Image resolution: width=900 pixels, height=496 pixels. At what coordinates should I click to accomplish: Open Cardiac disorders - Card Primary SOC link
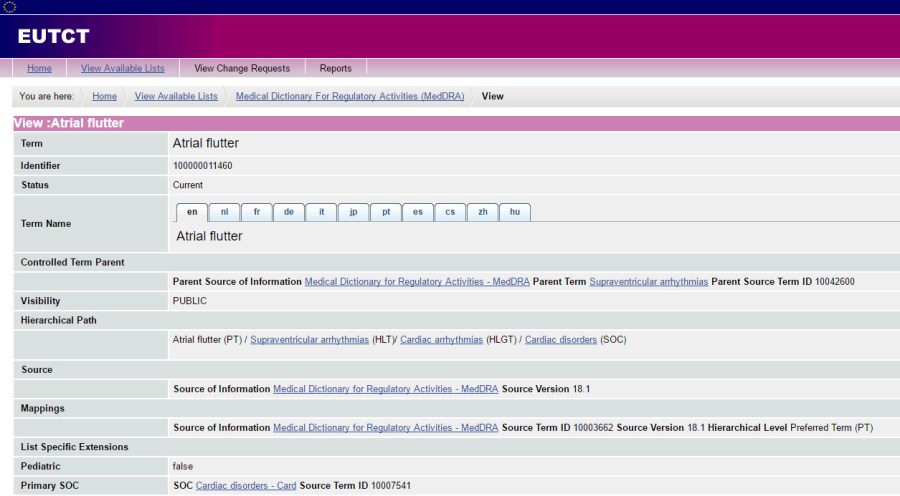[246, 486]
